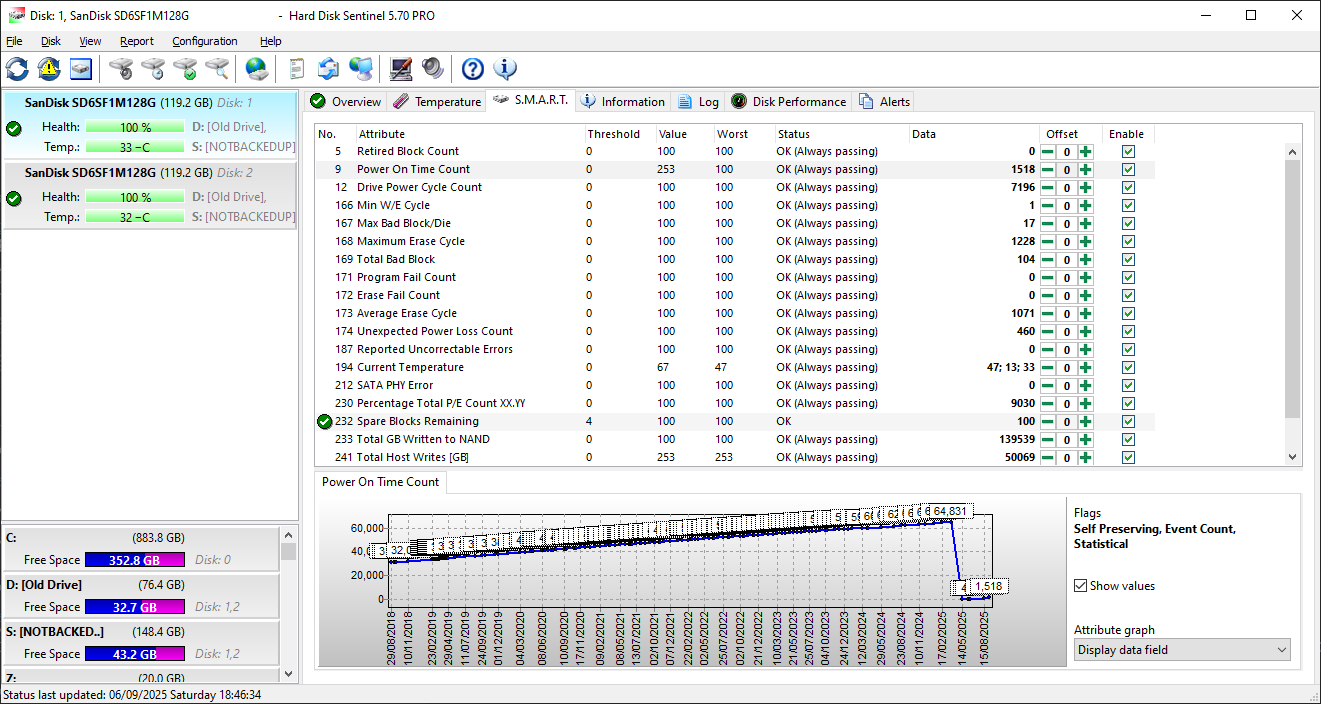The width and height of the screenshot is (1321, 704).
Task: Click the disk with magnifying glass toolbar icon
Action: coord(217,69)
